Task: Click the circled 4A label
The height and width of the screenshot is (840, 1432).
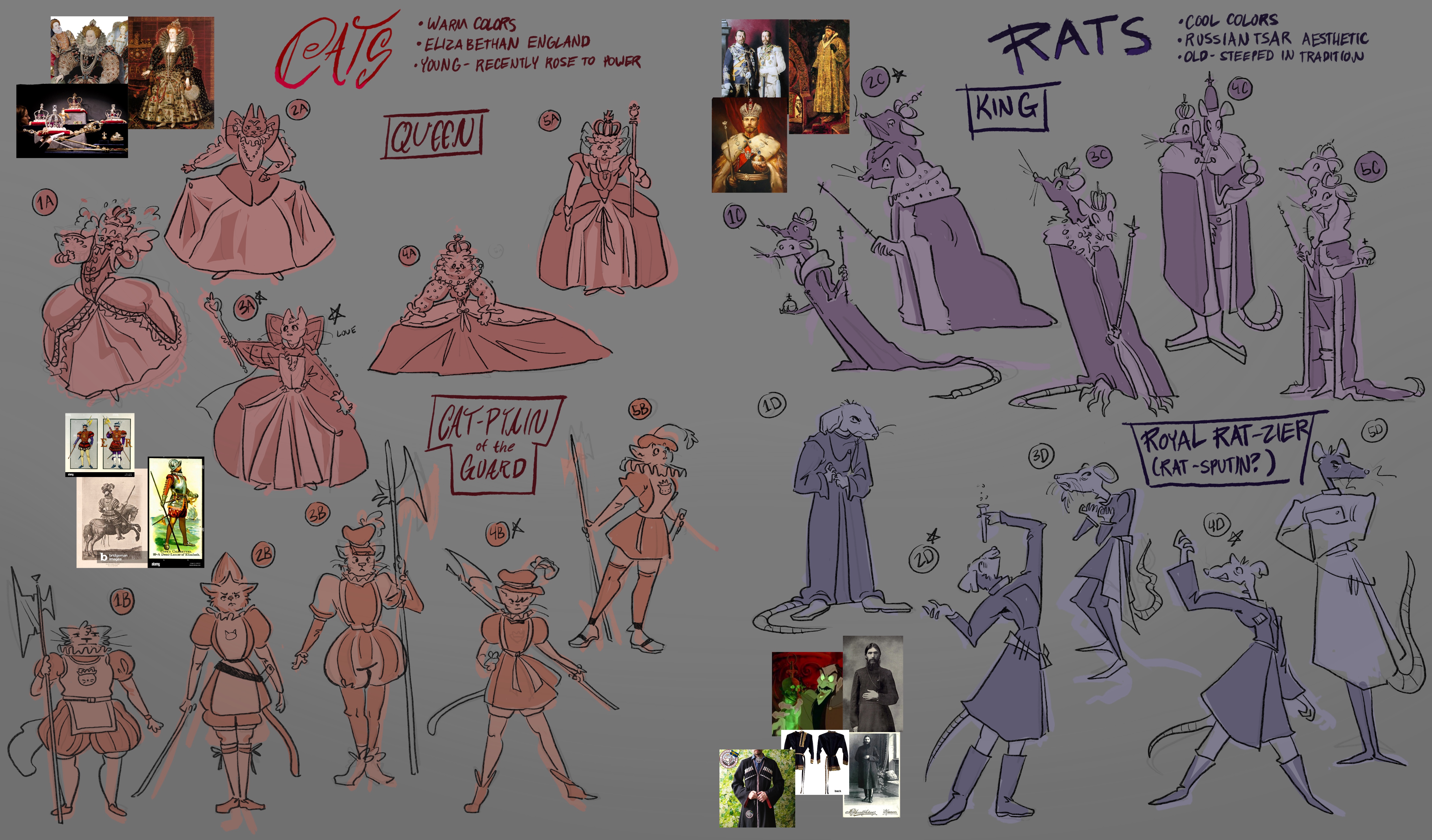Action: 409,255
